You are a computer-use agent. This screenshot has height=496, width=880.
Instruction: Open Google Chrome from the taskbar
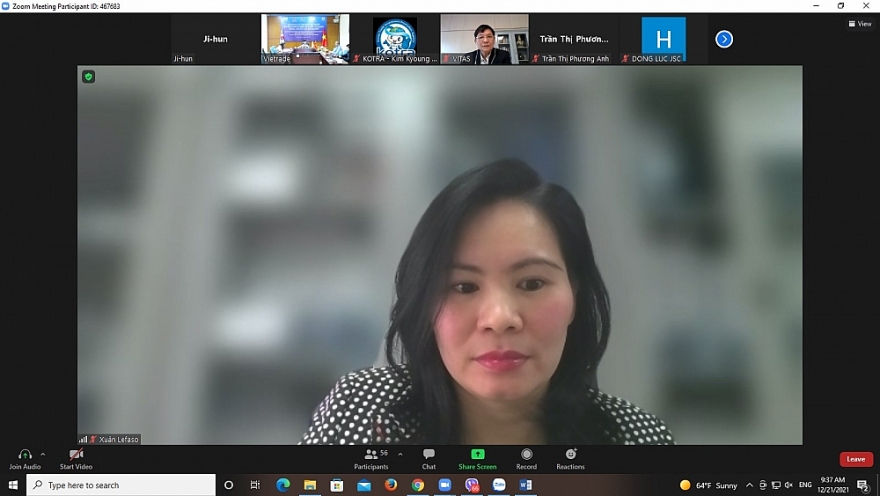(417, 485)
